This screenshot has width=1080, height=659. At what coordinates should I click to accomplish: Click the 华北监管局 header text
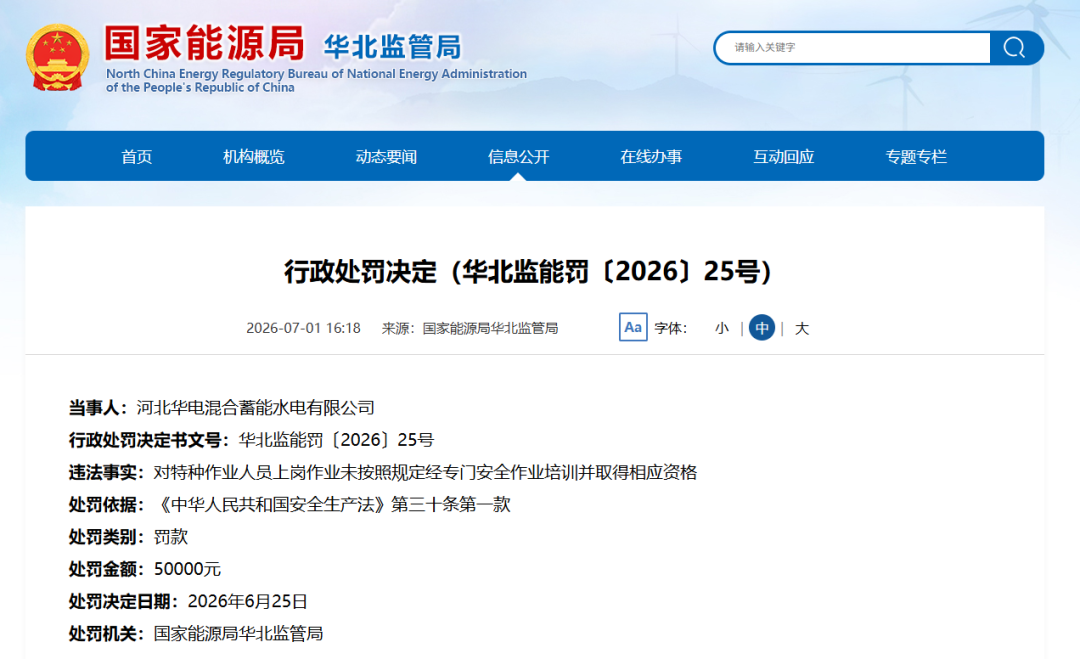click(393, 47)
